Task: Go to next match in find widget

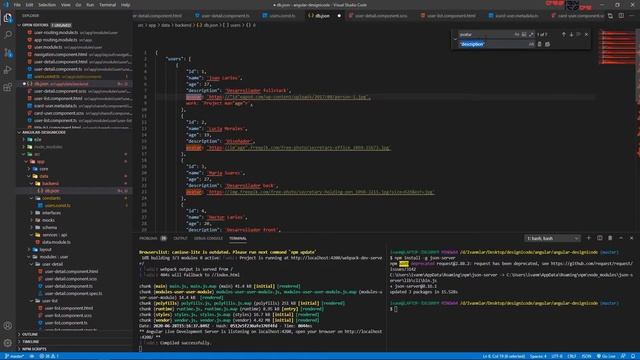Action: 571,35
